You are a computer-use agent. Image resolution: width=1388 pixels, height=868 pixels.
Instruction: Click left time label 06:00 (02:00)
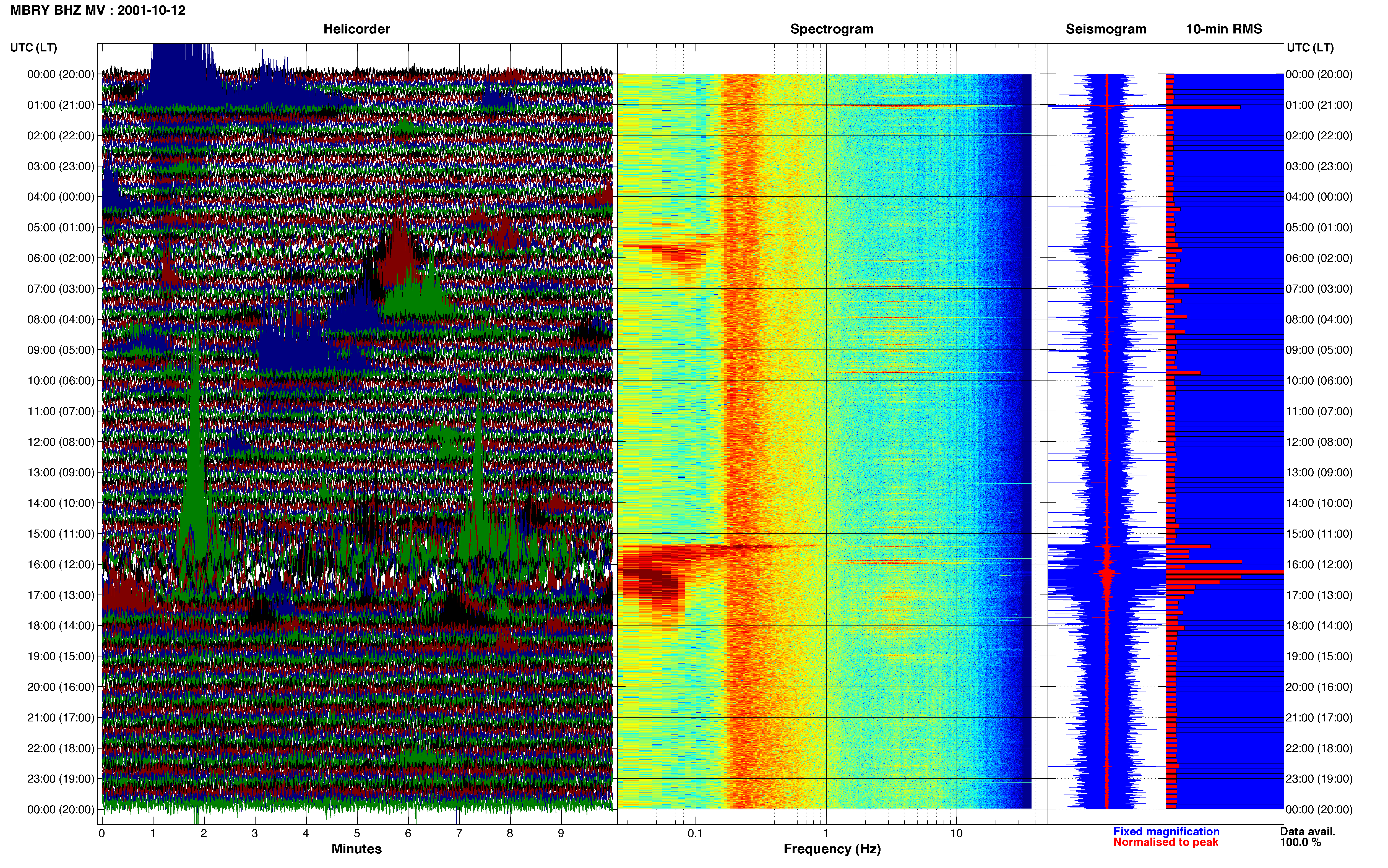point(60,258)
